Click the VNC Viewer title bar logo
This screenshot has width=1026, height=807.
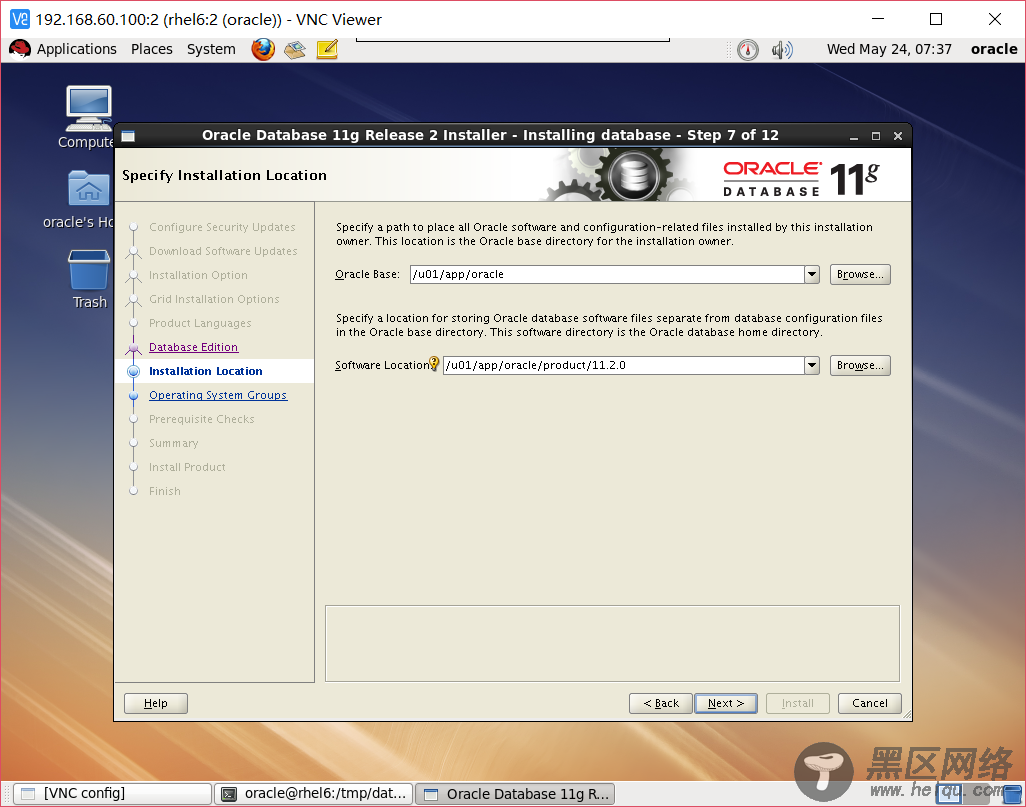[20, 20]
